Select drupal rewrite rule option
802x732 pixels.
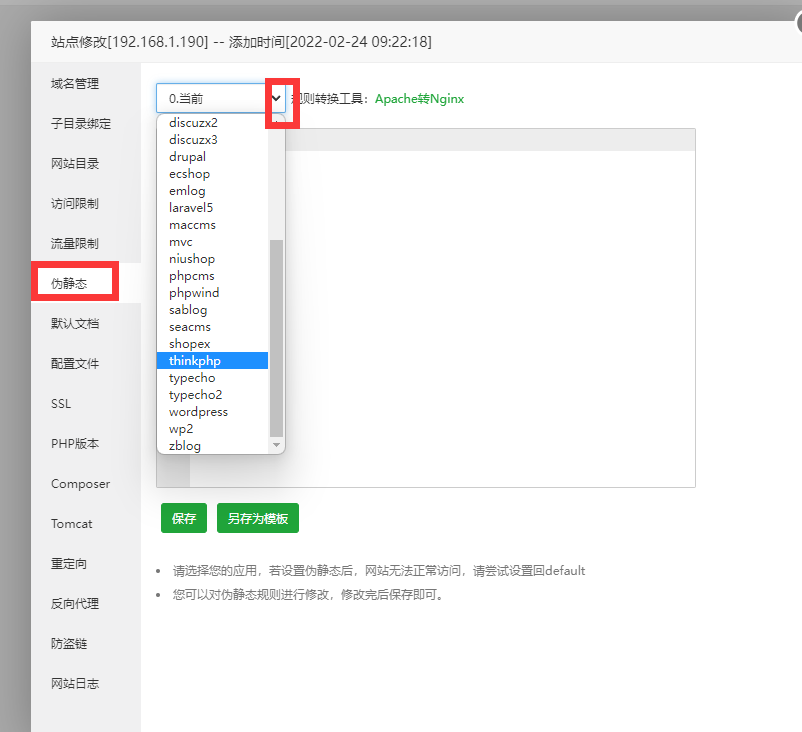click(x=212, y=157)
